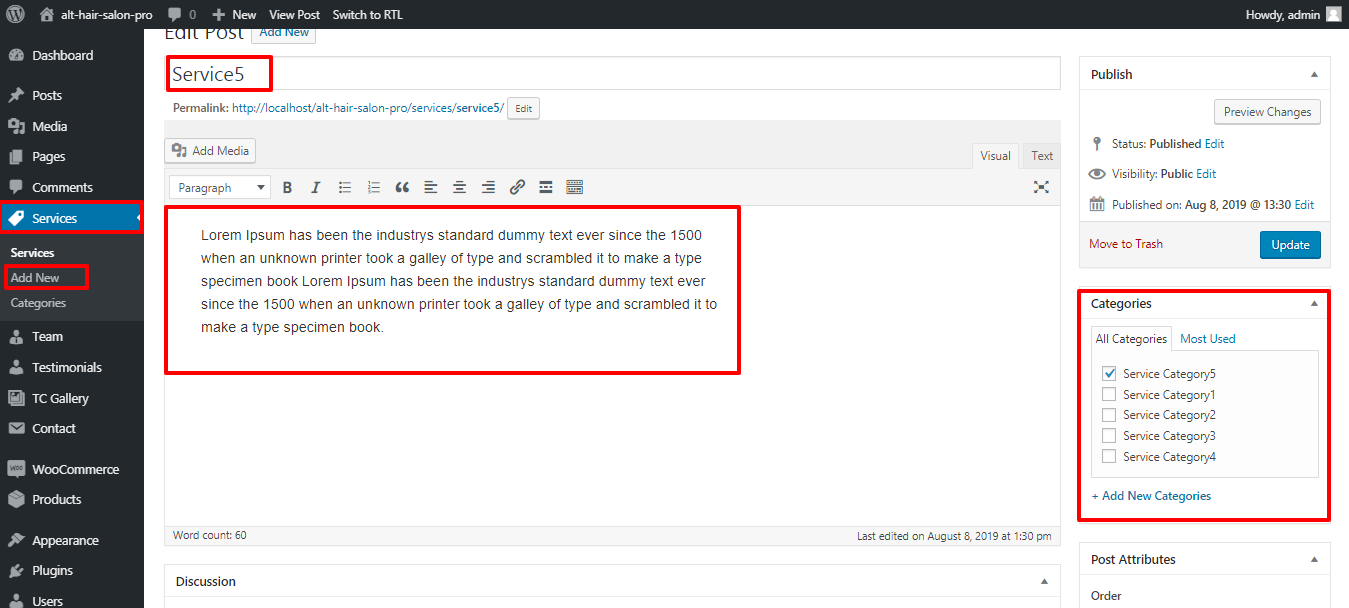Insert a blockquote
This screenshot has height=608, width=1349.
[402, 187]
